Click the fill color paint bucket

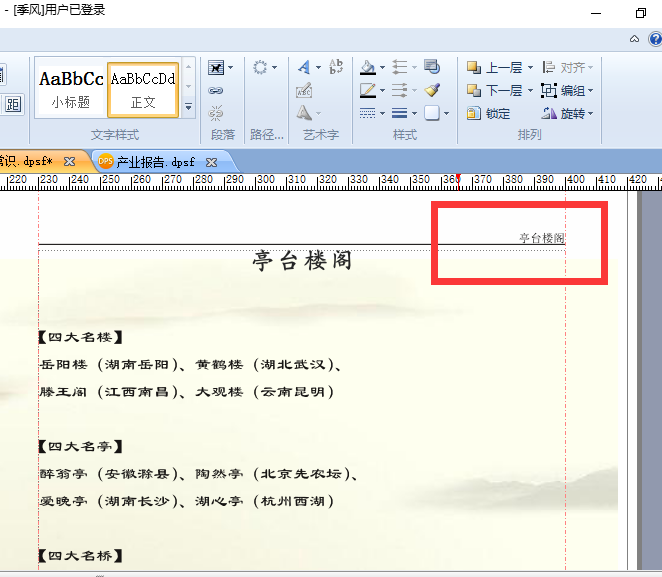(x=368, y=68)
